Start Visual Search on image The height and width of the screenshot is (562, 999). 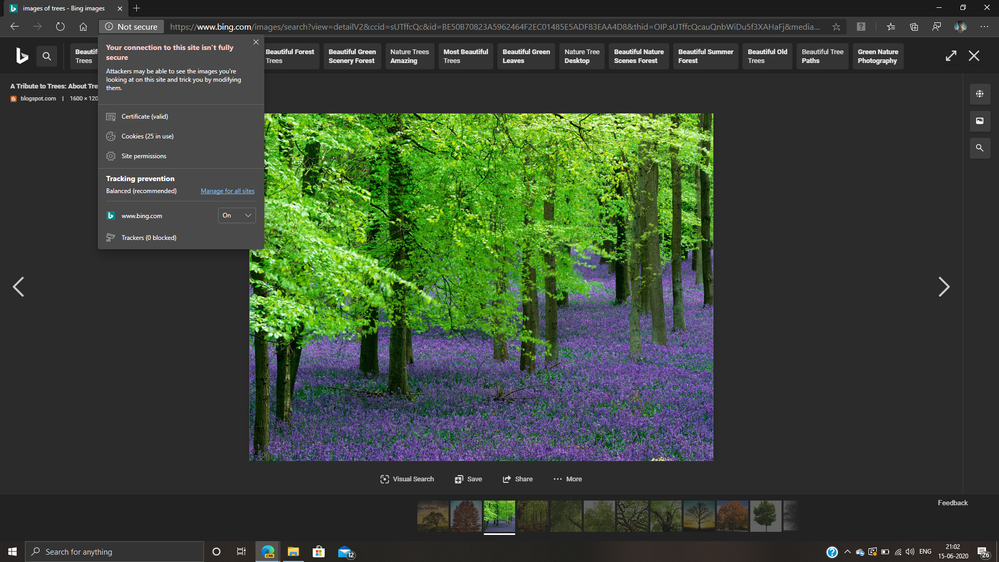[x=407, y=479]
